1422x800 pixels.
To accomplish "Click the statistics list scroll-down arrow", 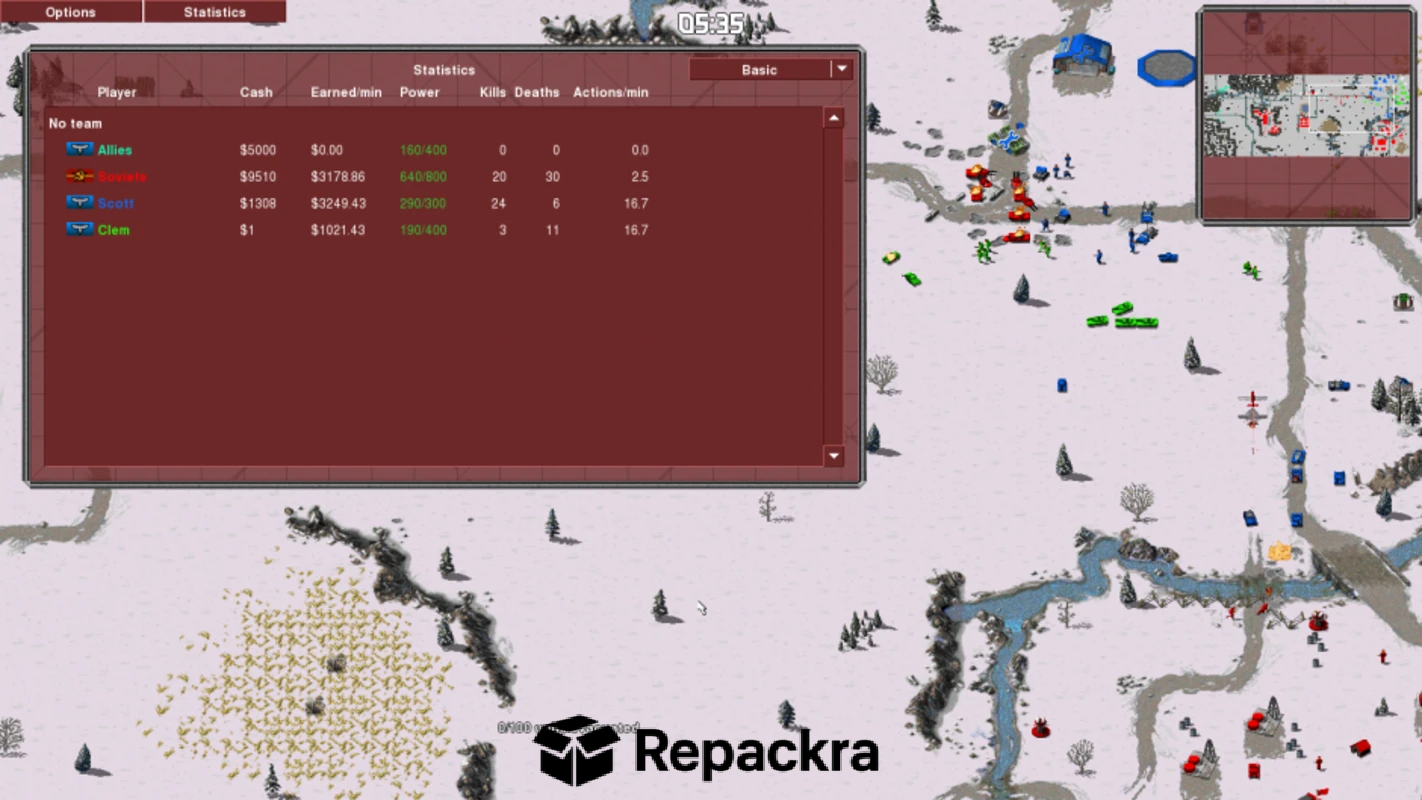I will 833,456.
